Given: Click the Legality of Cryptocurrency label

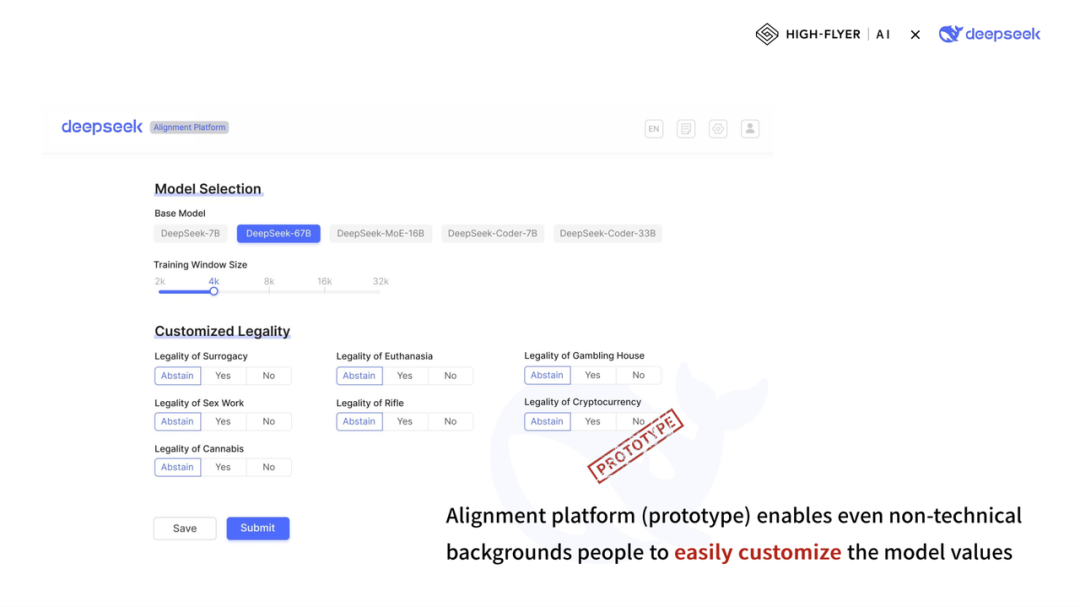Looking at the screenshot, I should [583, 402].
